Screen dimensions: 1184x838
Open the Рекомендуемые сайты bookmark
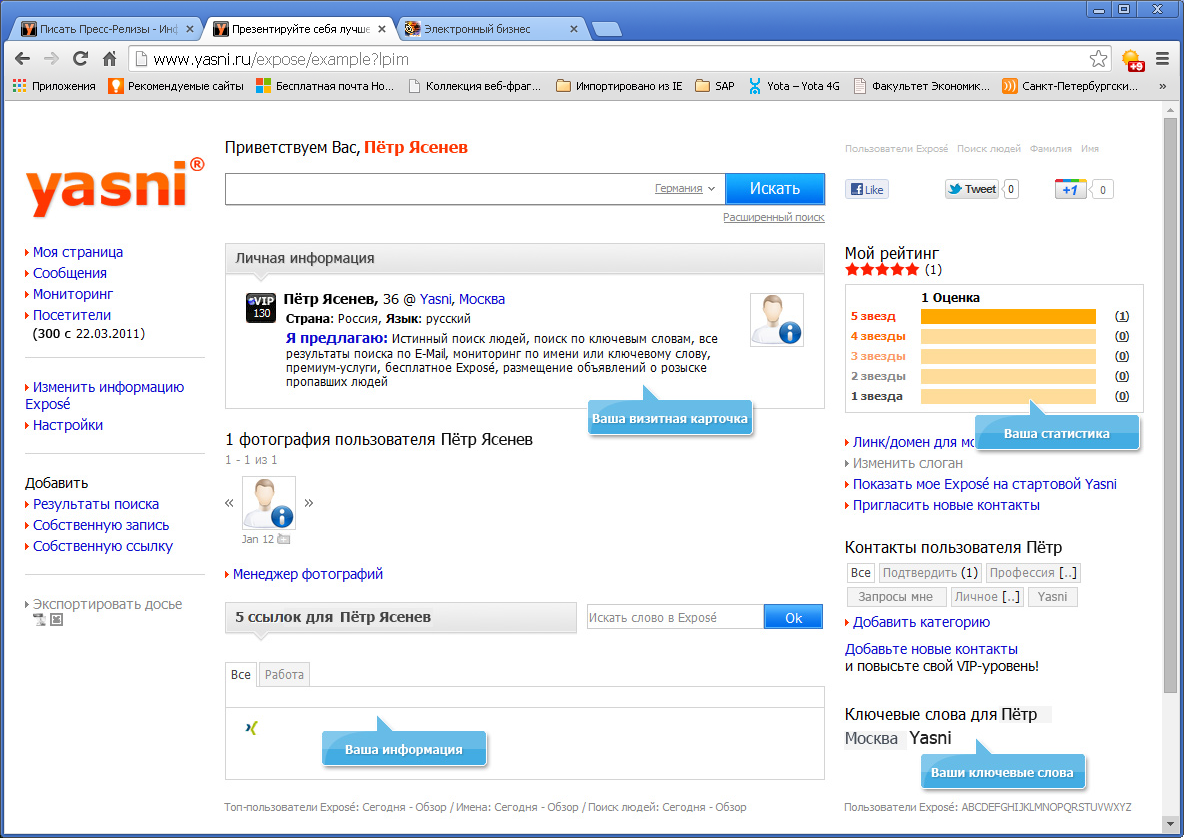coord(176,86)
